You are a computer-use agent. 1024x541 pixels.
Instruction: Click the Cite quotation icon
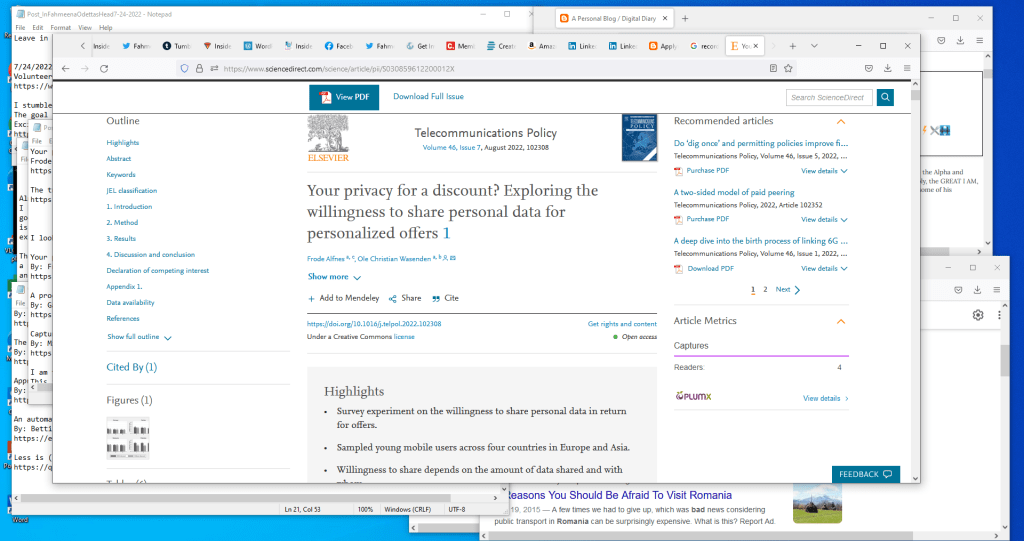436,298
